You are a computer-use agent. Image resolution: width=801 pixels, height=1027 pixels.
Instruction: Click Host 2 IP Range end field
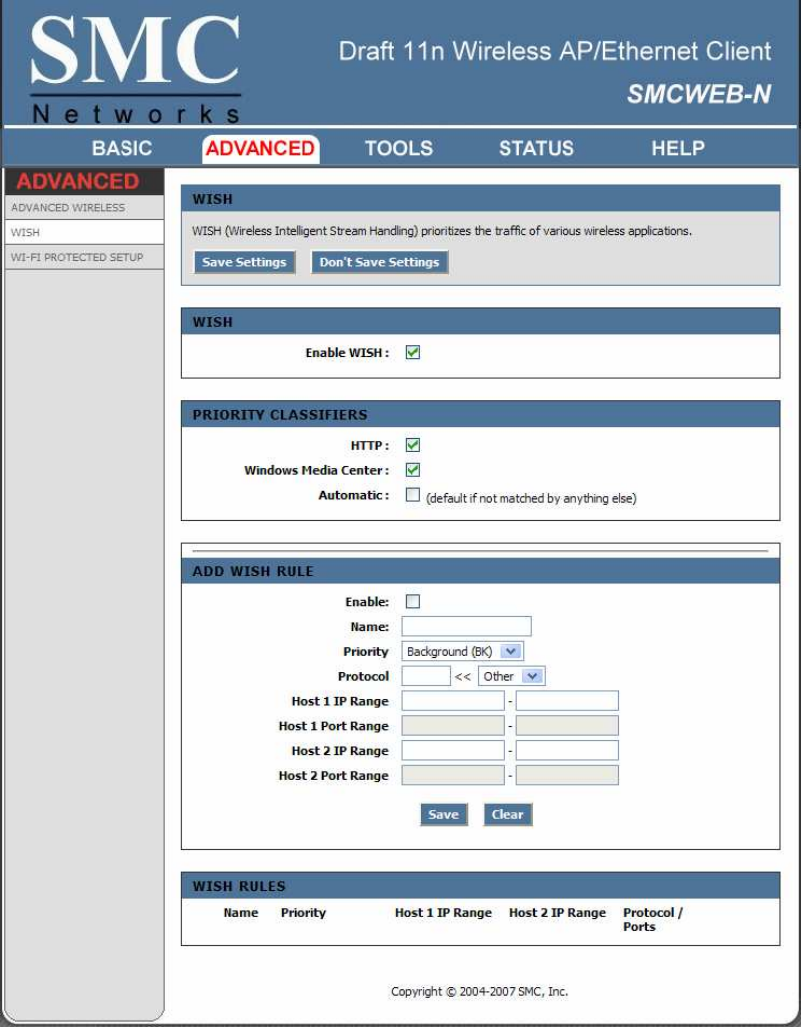point(567,751)
